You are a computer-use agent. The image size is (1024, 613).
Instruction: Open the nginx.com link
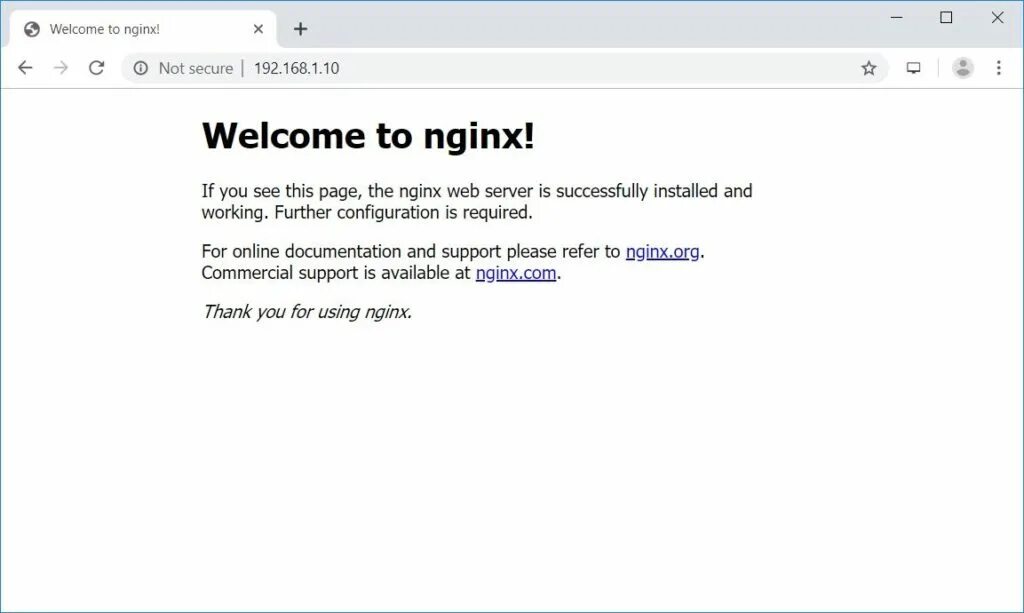pos(516,273)
